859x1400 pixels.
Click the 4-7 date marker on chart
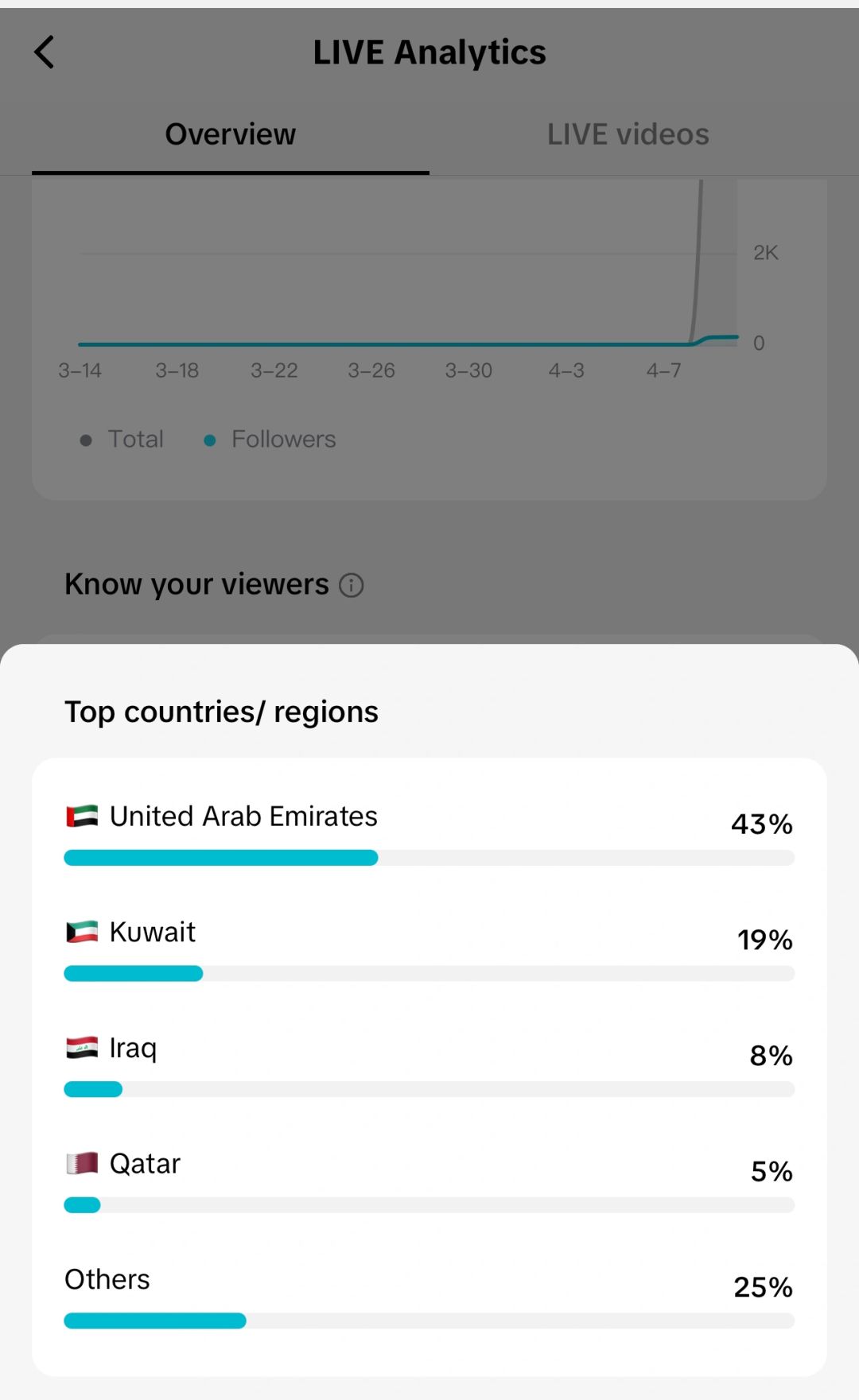click(x=663, y=370)
